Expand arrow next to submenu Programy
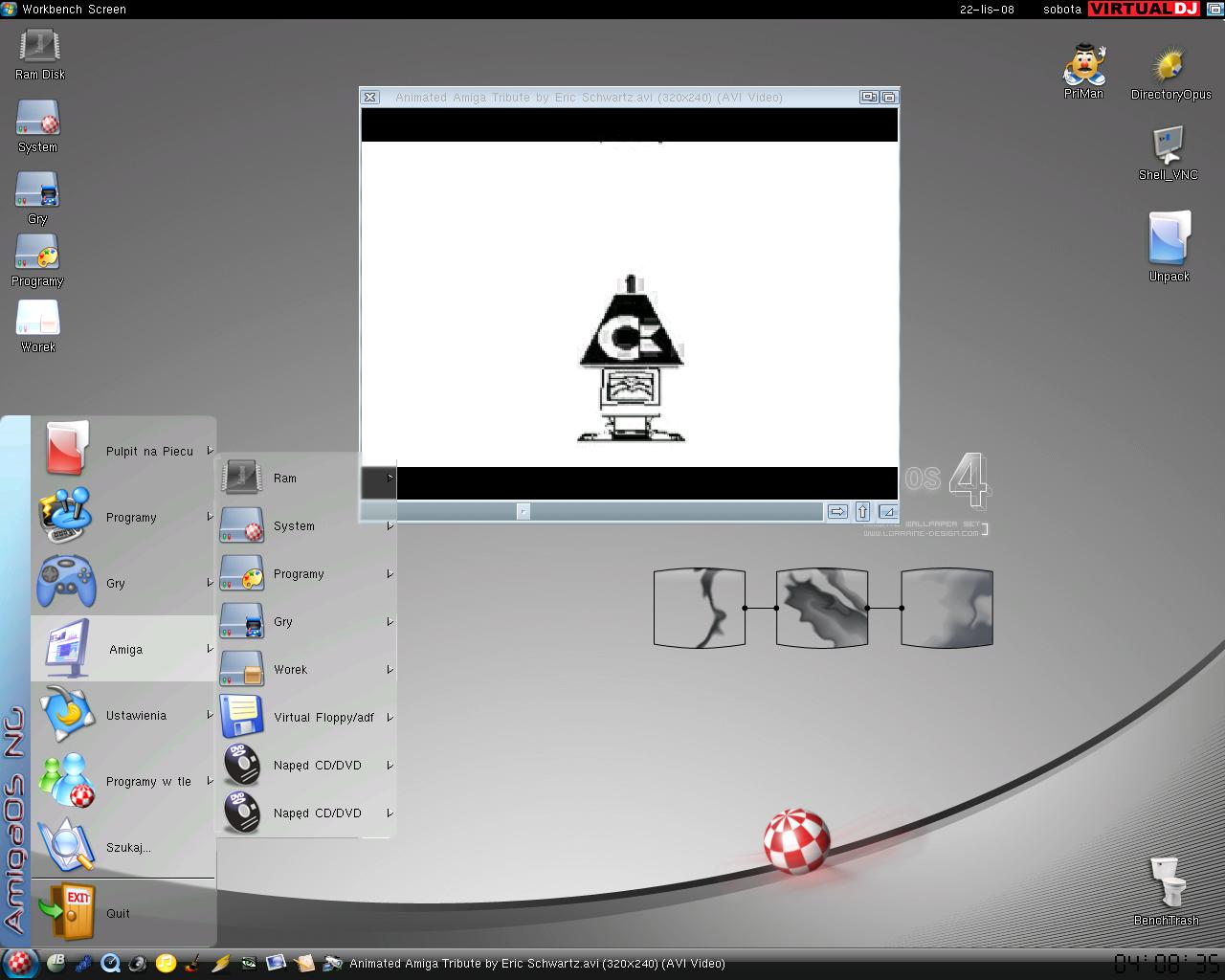Viewport: 1225px width, 980px height. click(390, 574)
